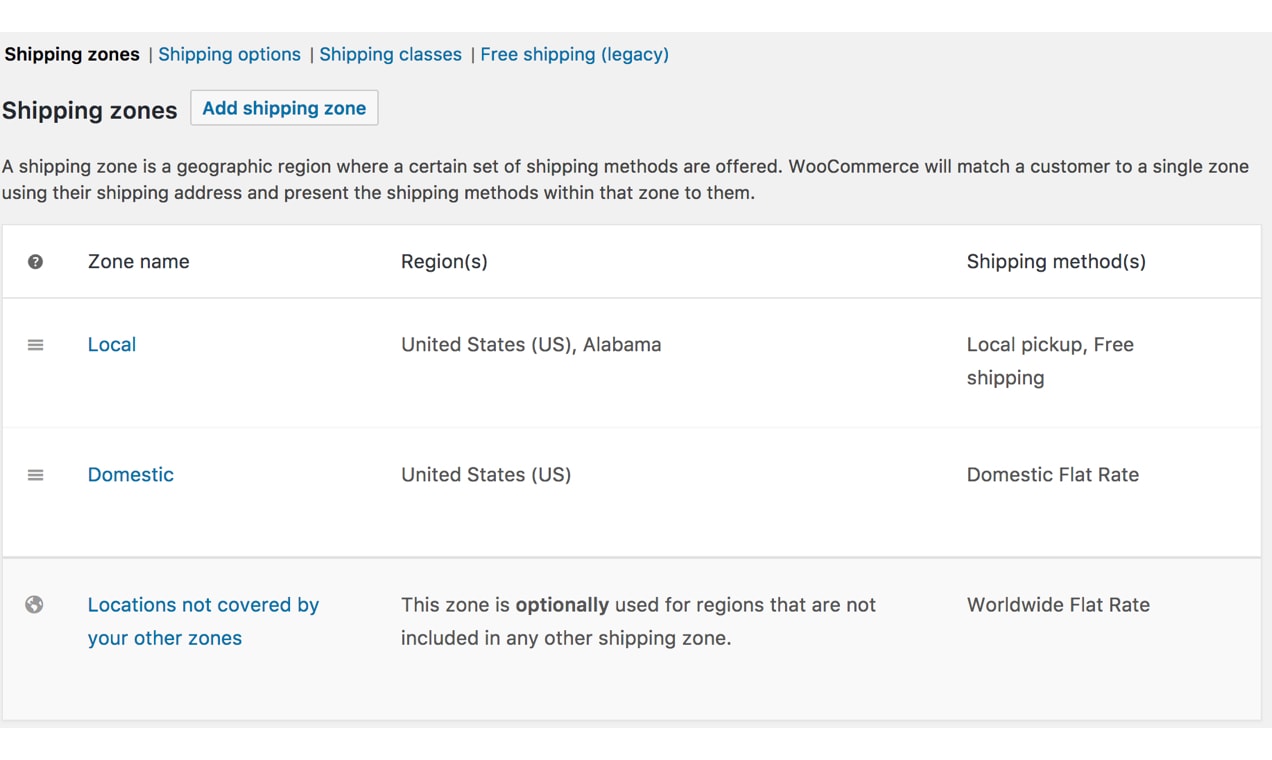Open the Shipping options tab

point(229,54)
